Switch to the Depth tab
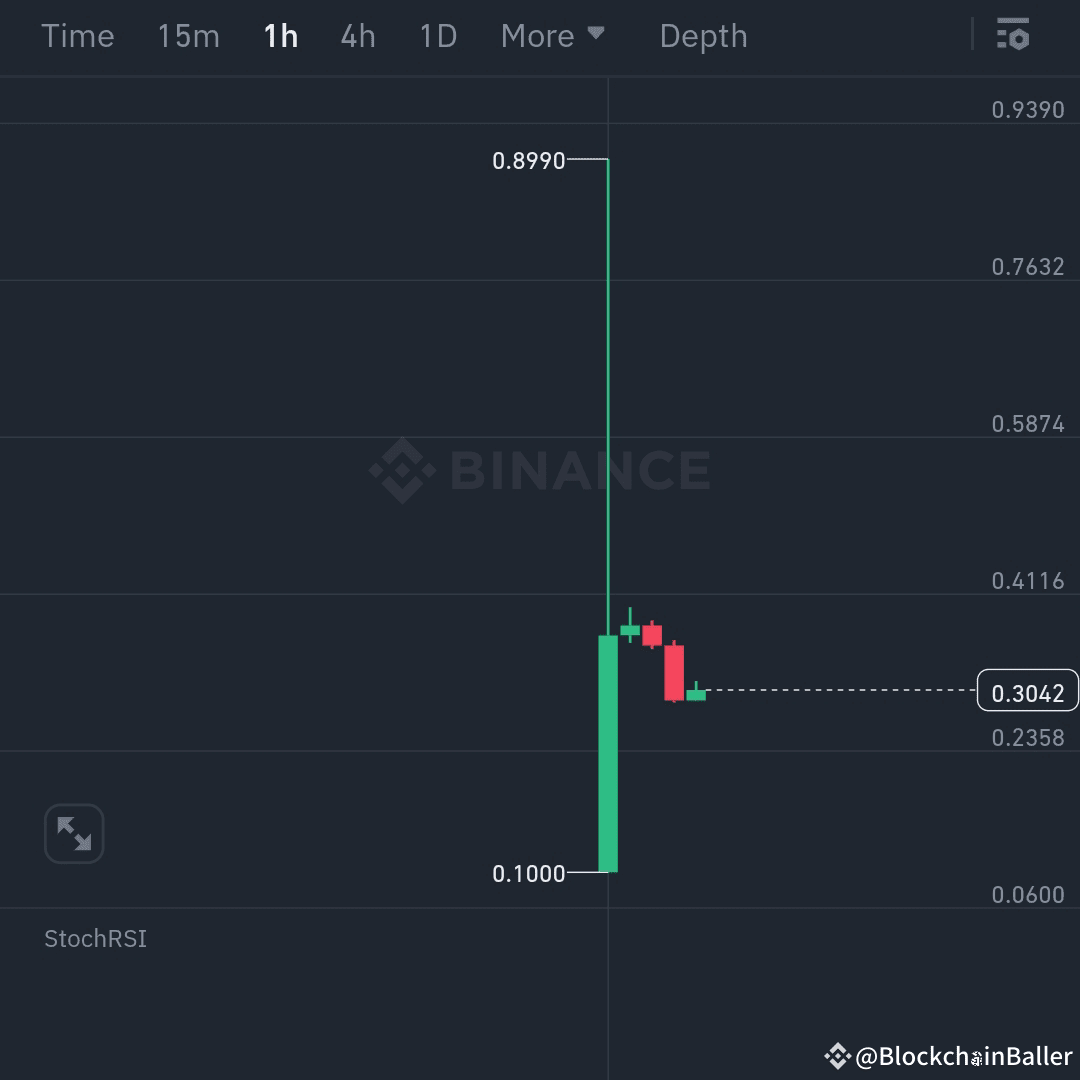Image resolution: width=1080 pixels, height=1080 pixels. pyautogui.click(x=703, y=36)
